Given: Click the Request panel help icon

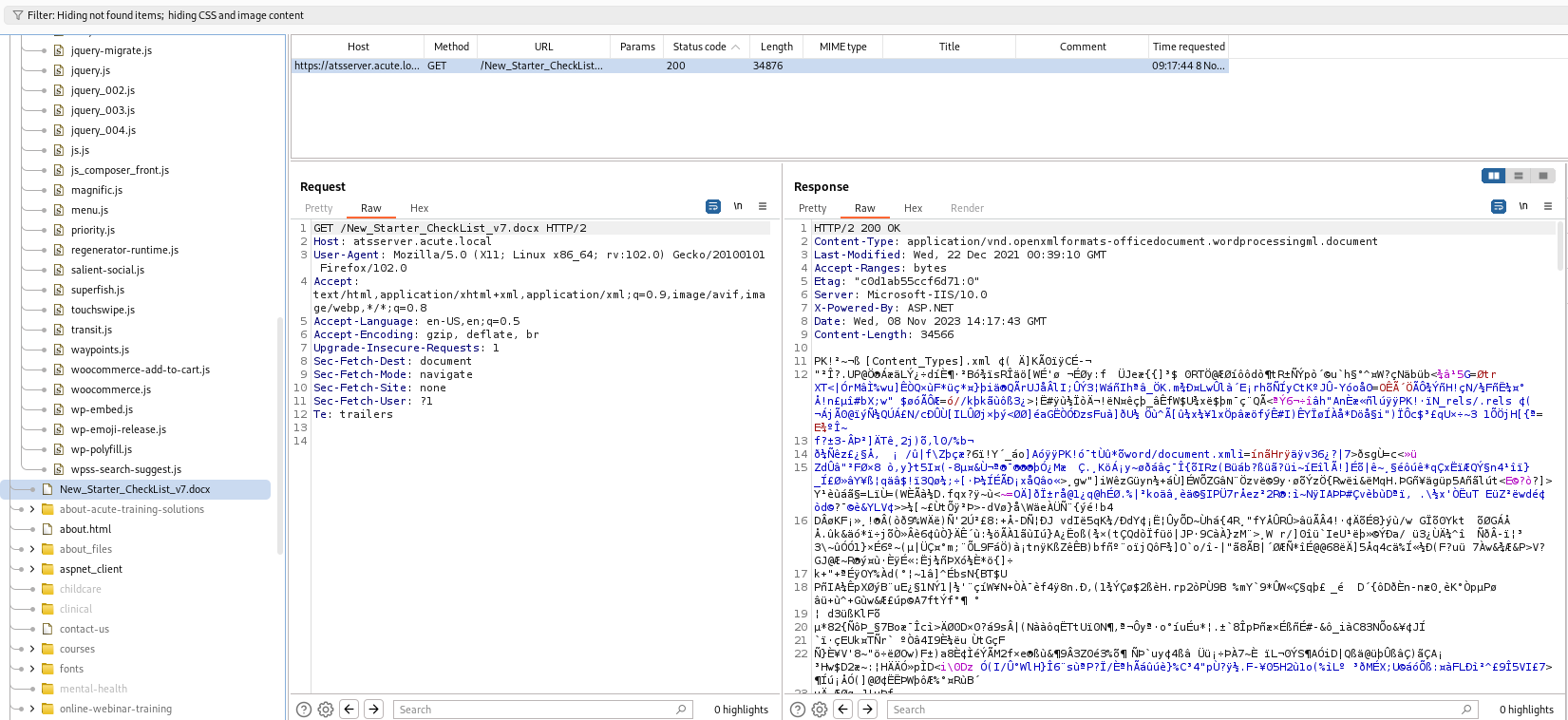Looking at the screenshot, I should pos(304,710).
